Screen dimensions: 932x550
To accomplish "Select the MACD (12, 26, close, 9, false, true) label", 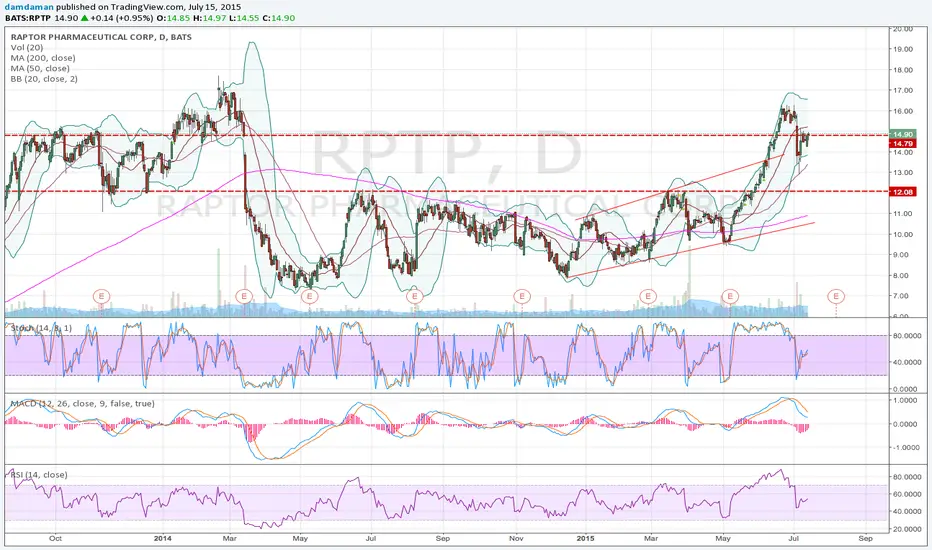I will [83, 403].
